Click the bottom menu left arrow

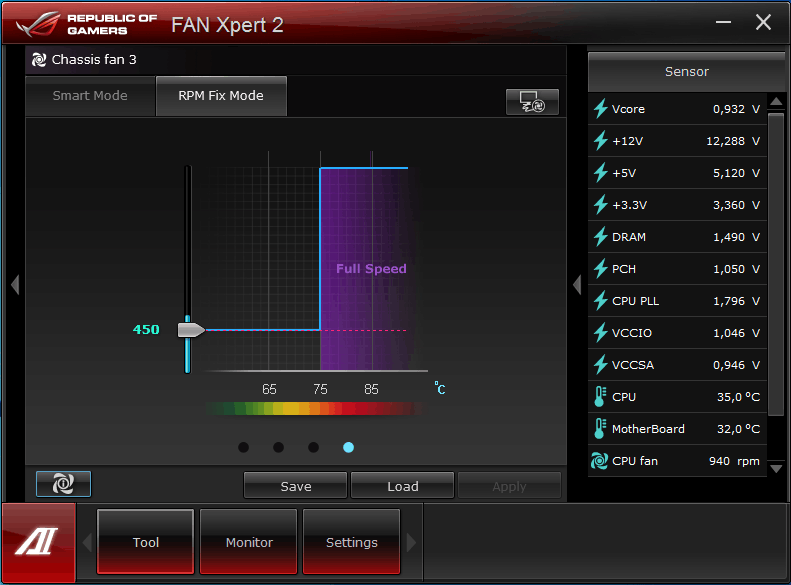coord(87,543)
